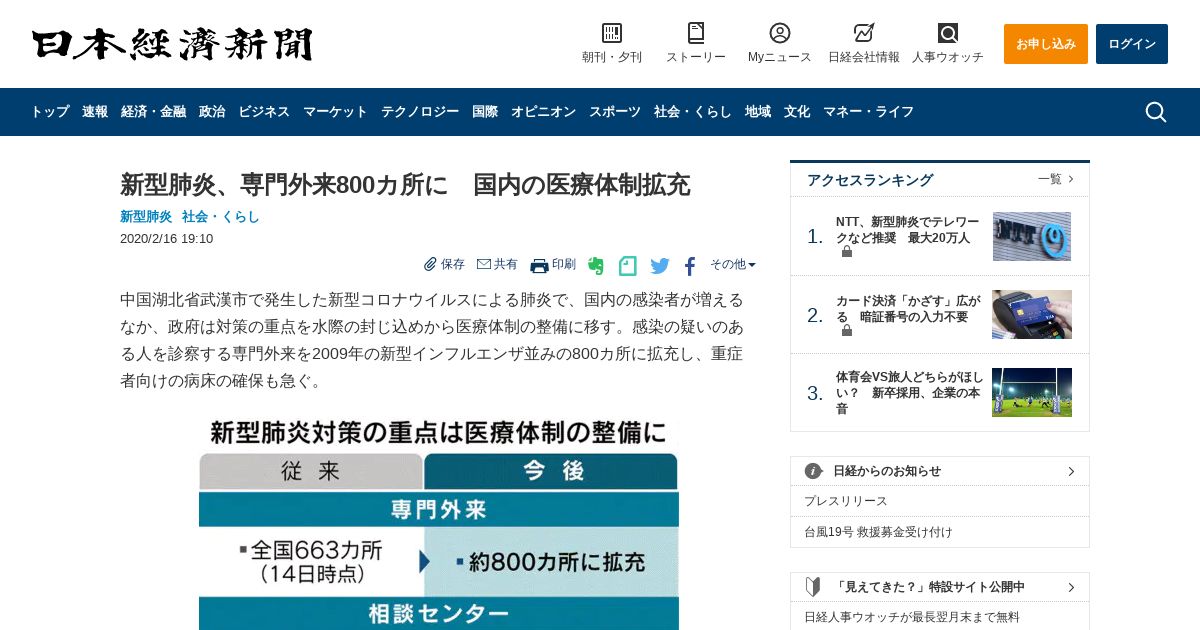Open the 朝刊・夕刊 newspaper icon

pyautogui.click(x=612, y=33)
